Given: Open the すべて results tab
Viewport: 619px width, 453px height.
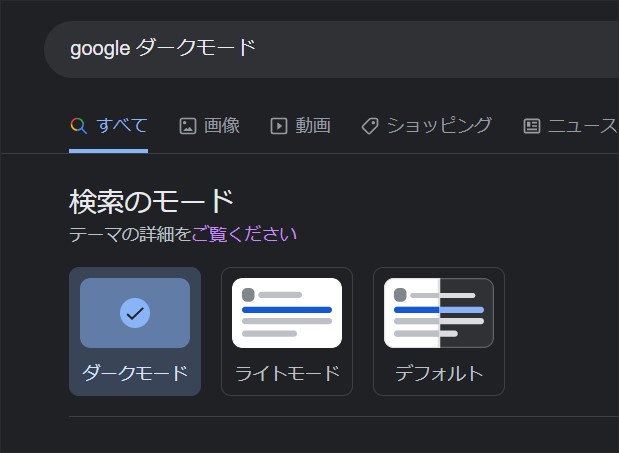Looking at the screenshot, I should [122, 126].
